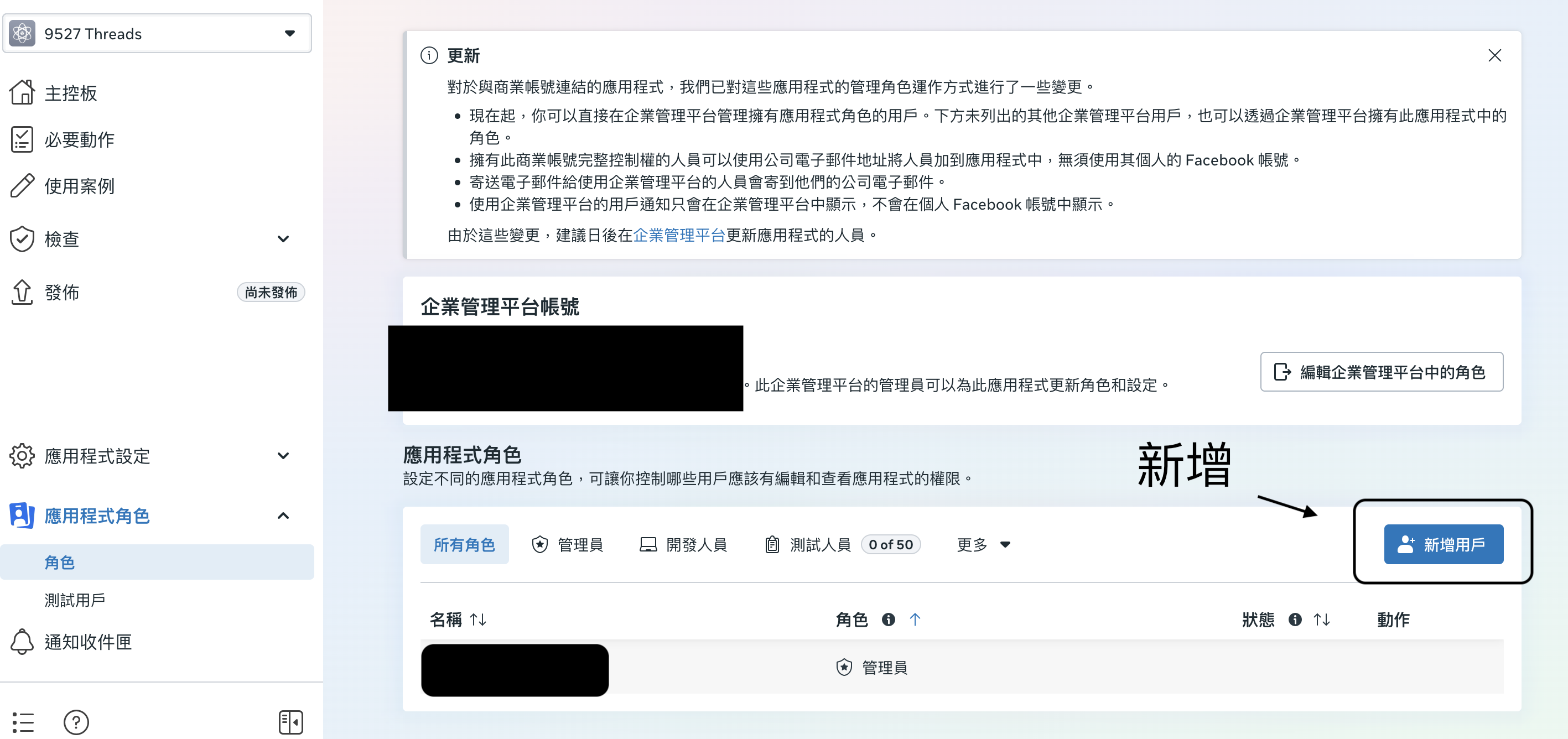Click the info icon next to 角色 column
The width and height of the screenshot is (1568, 739).
[x=888, y=620]
